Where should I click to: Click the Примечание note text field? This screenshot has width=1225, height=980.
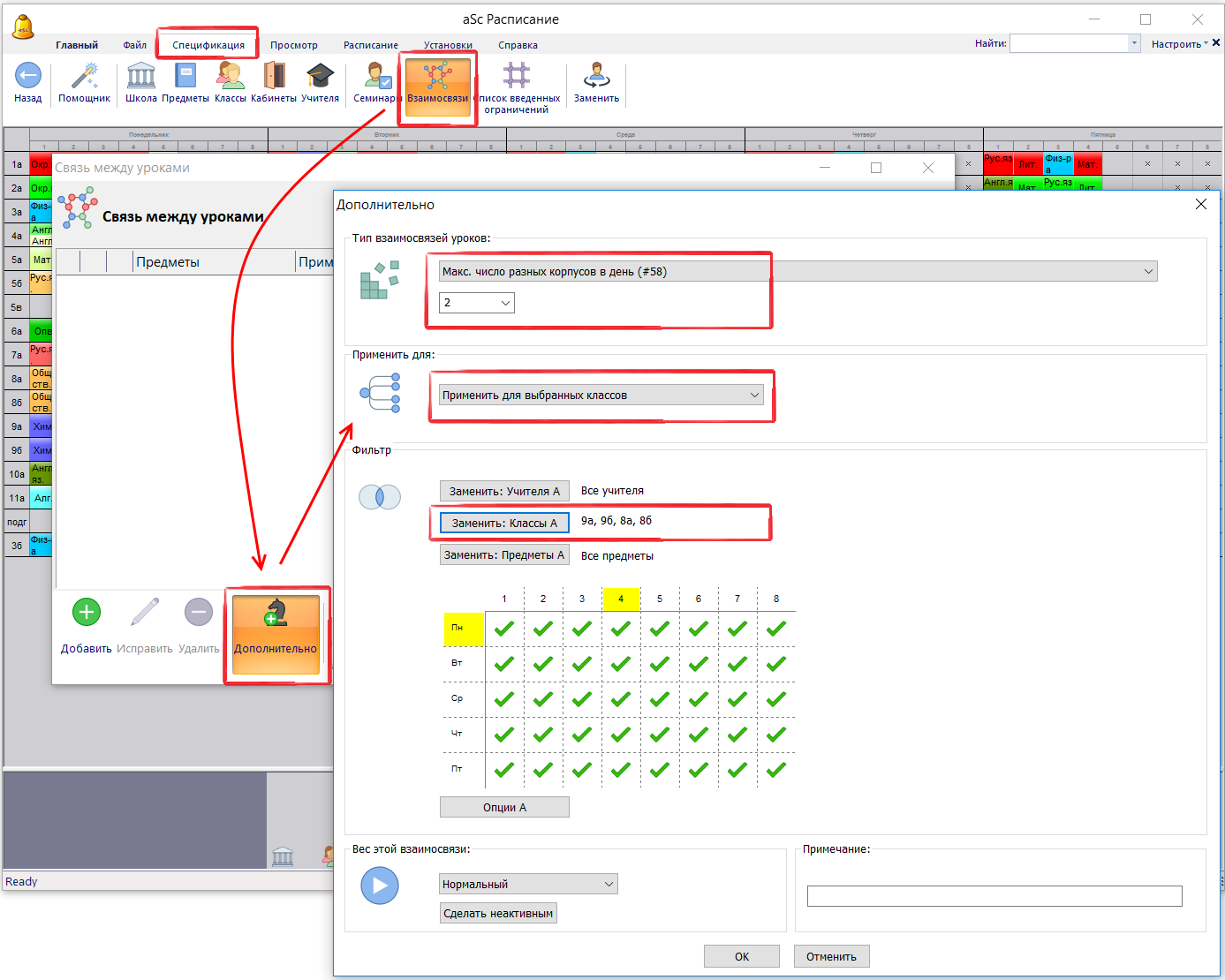click(x=994, y=896)
